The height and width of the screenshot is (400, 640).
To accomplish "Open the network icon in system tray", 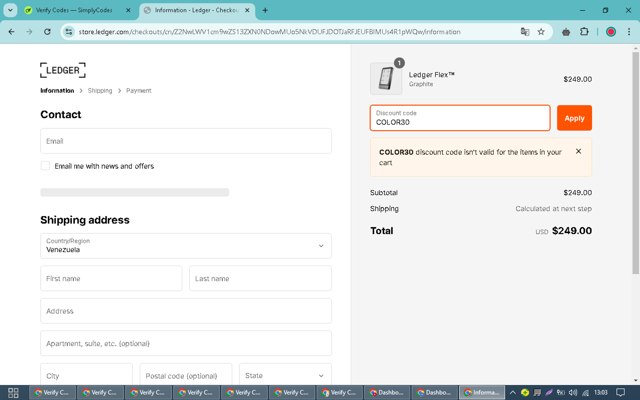I will [x=585, y=393].
